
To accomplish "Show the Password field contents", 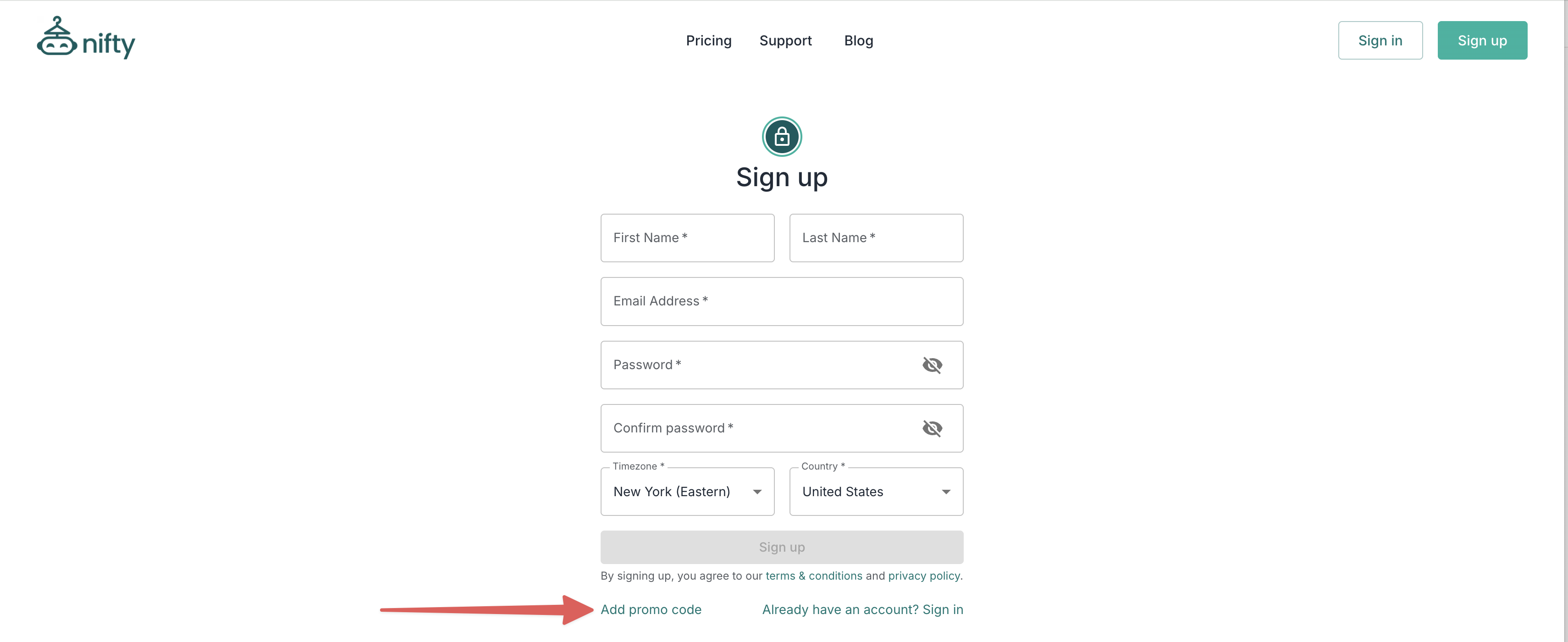I will 931,365.
